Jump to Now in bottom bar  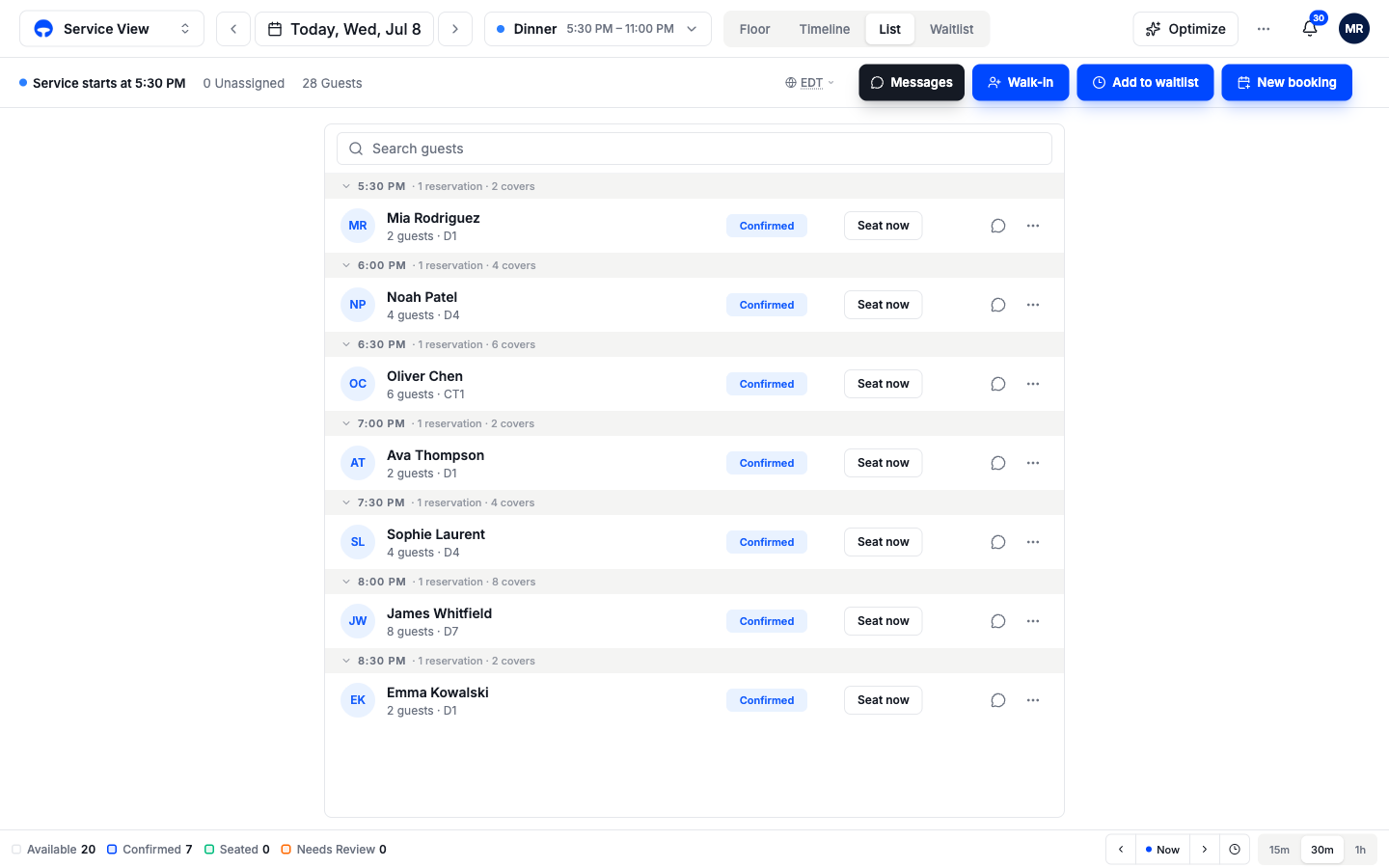[x=1162, y=850]
